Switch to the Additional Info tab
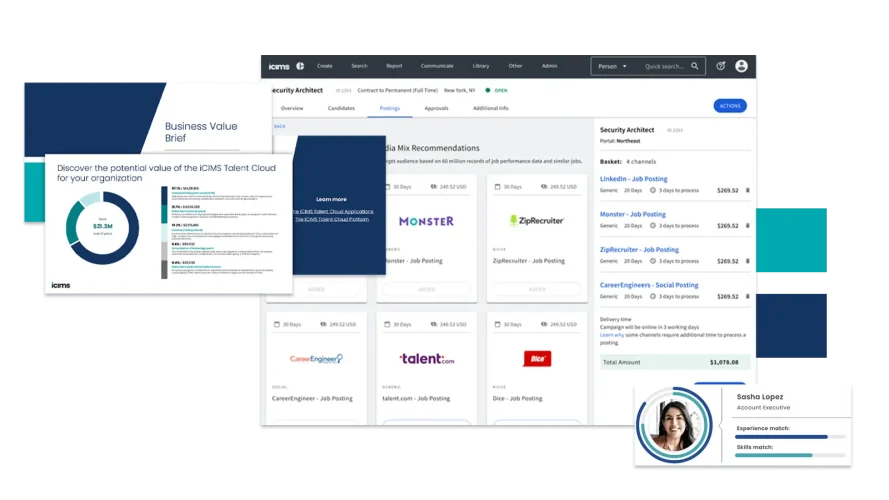Image resolution: width=889 pixels, height=500 pixels. point(490,108)
